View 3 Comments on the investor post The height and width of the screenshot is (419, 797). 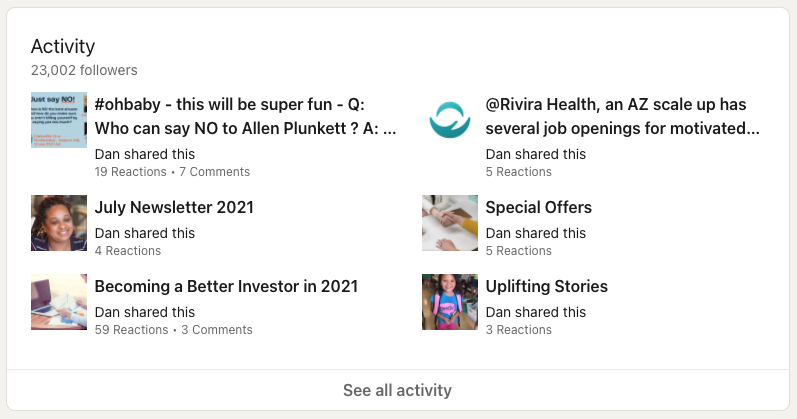click(217, 330)
